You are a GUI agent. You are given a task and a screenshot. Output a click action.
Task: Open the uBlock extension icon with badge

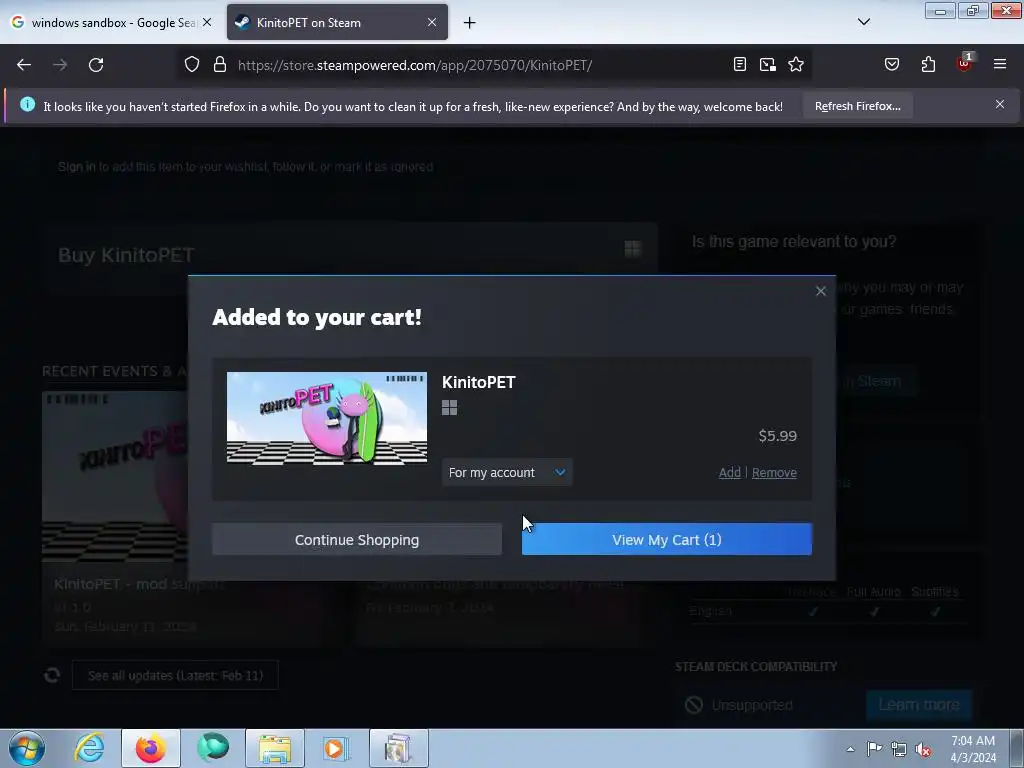pos(965,63)
